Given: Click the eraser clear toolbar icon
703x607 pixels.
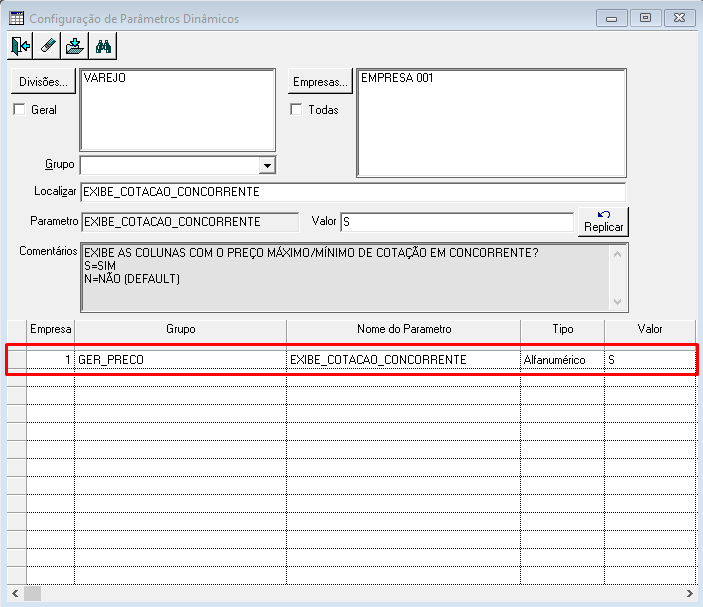Looking at the screenshot, I should 47,46.
